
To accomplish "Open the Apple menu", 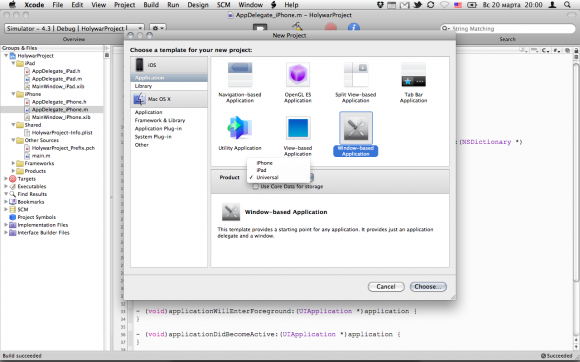I will click(x=13, y=5).
